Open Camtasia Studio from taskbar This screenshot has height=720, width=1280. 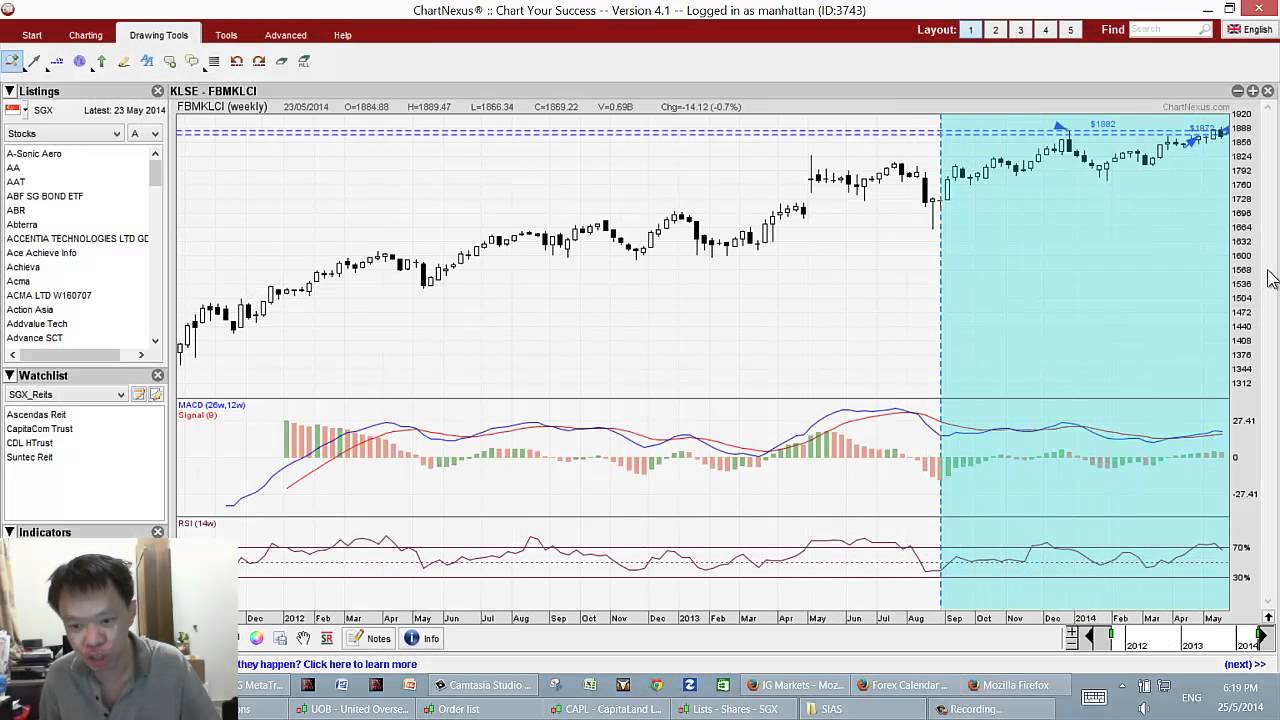pos(482,685)
